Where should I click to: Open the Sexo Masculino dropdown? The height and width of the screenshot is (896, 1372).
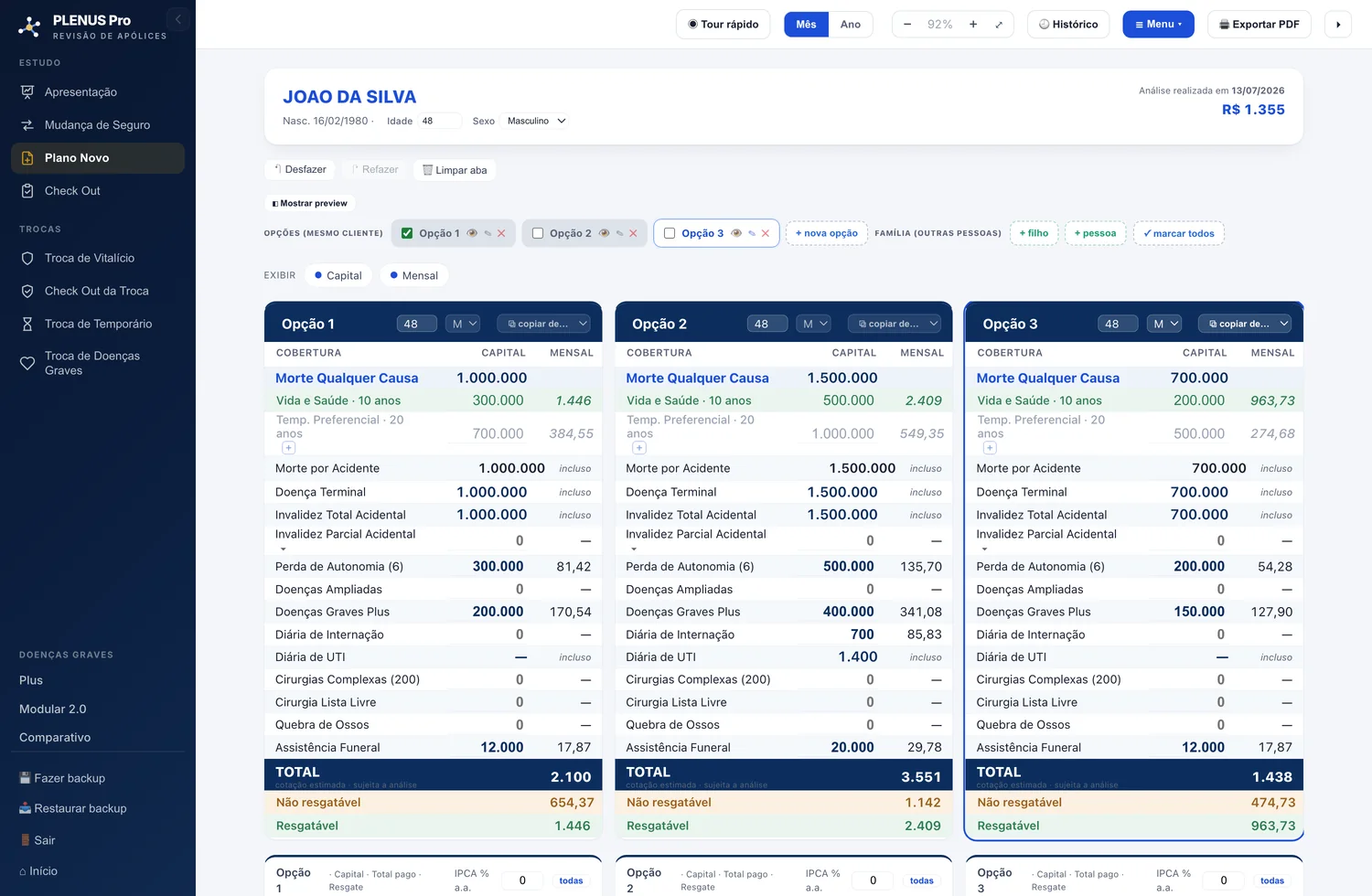tap(535, 121)
